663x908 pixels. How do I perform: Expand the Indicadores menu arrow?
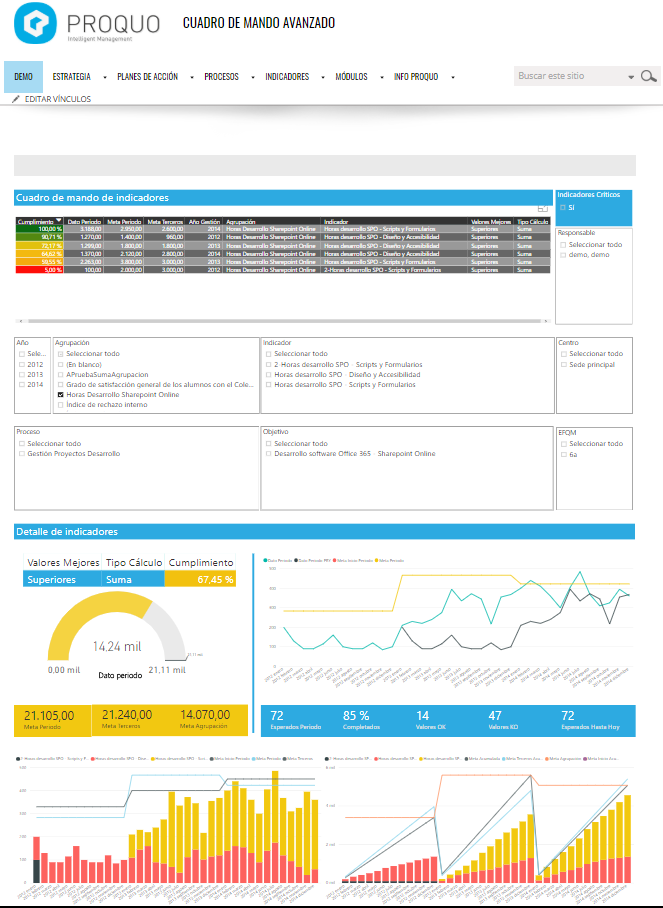click(323, 77)
